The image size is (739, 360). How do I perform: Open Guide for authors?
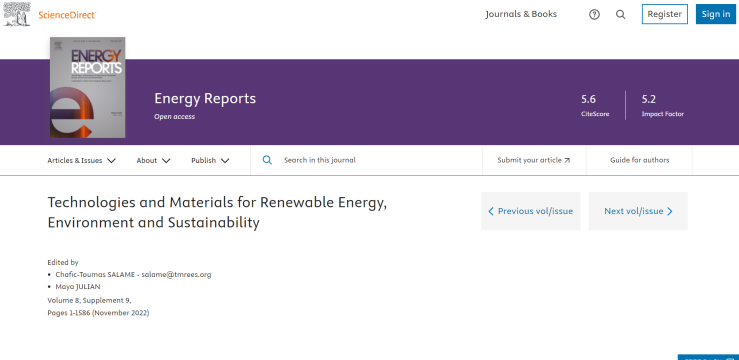[640, 160]
